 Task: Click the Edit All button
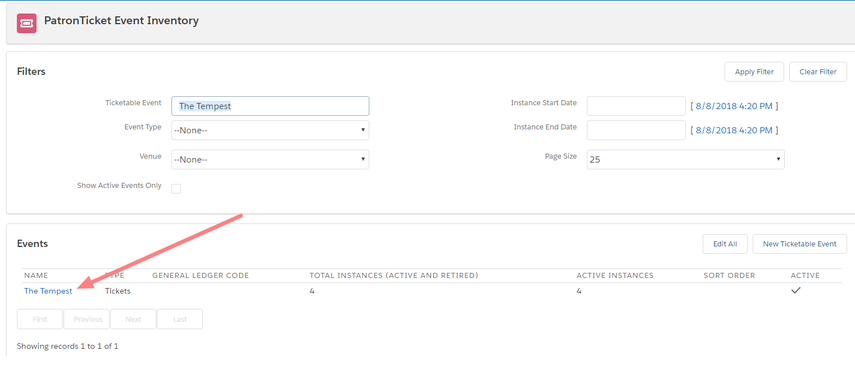[x=725, y=244]
